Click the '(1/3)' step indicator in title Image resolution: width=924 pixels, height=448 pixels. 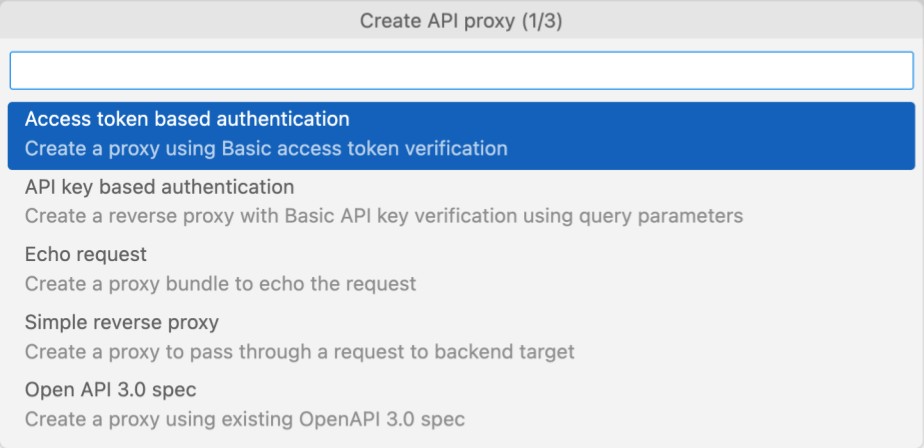(x=542, y=21)
